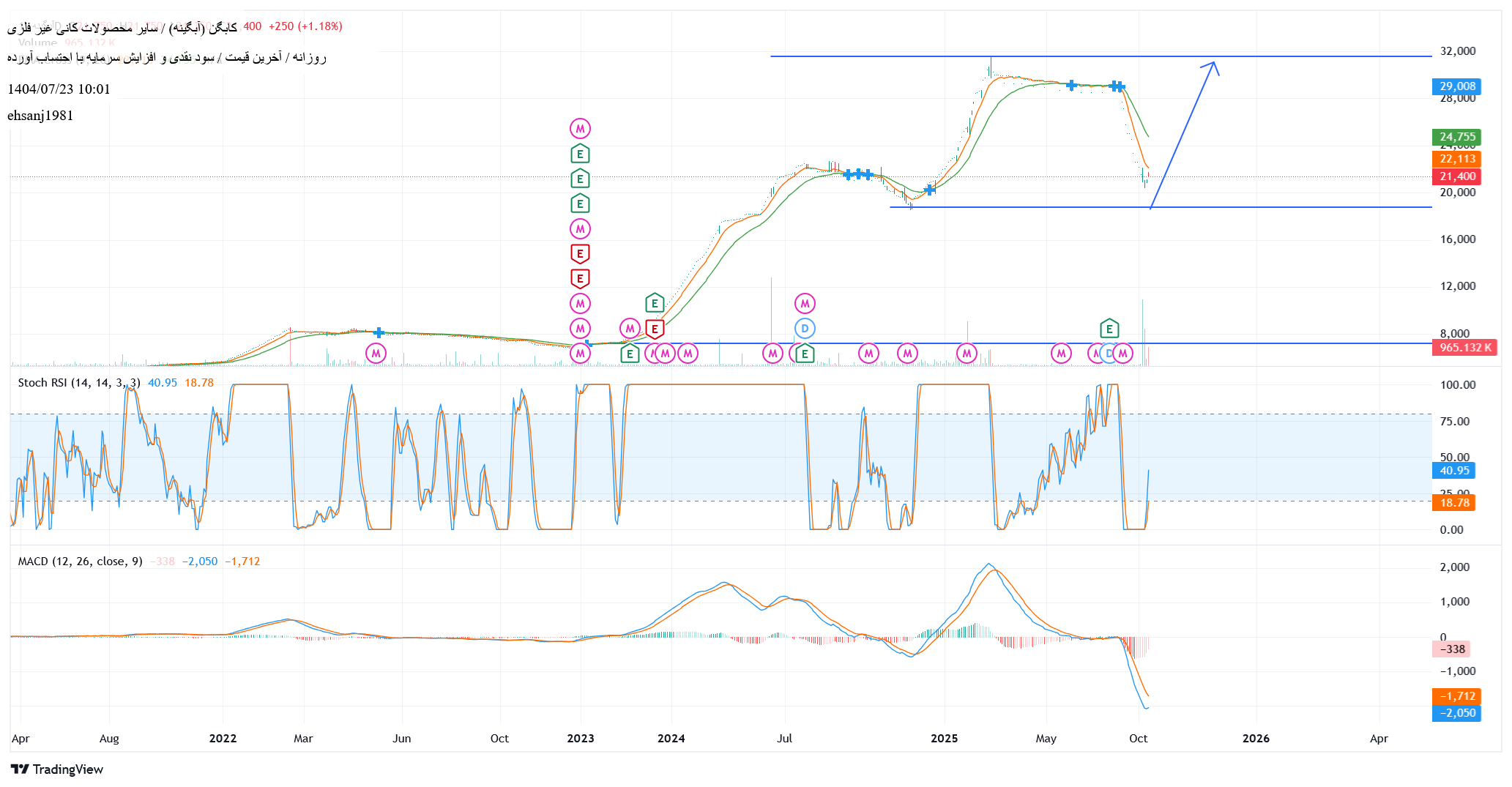The image size is (1512, 787).
Task: Click the 2026 label on the time axis
Action: pyautogui.click(x=1256, y=738)
